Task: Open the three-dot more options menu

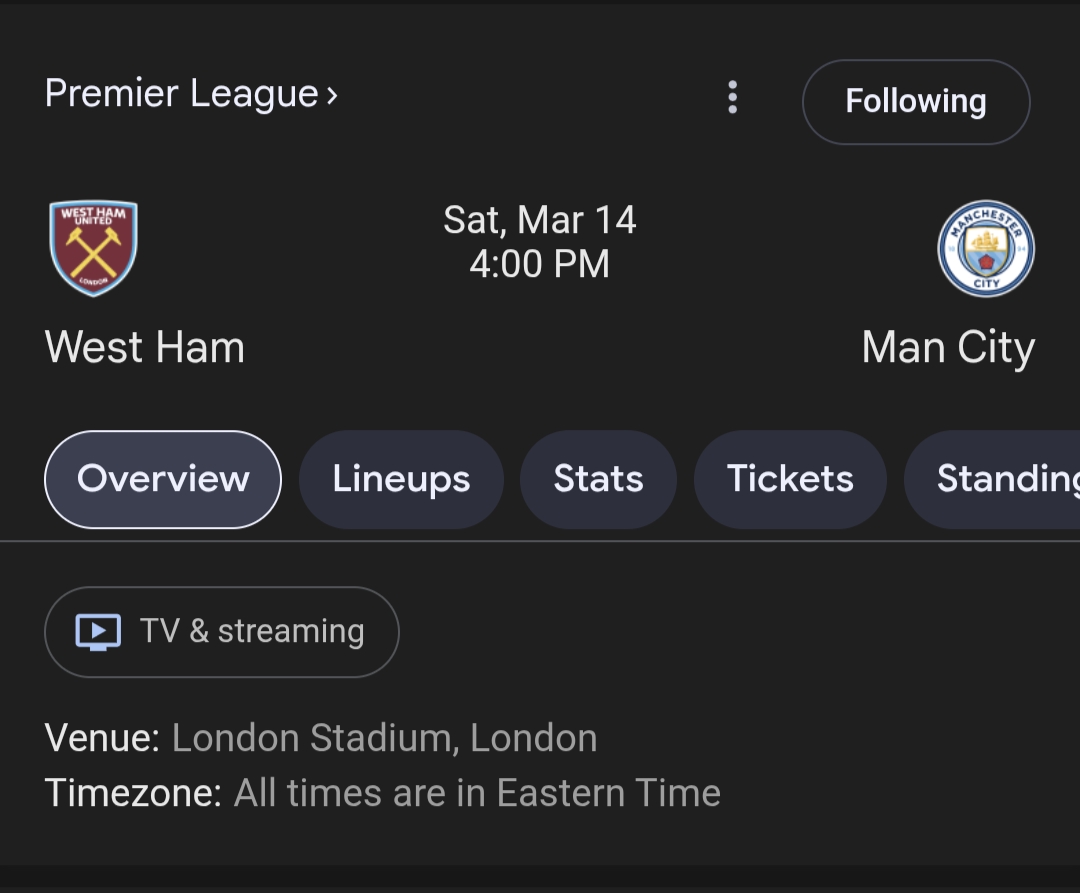Action: pyautogui.click(x=732, y=98)
